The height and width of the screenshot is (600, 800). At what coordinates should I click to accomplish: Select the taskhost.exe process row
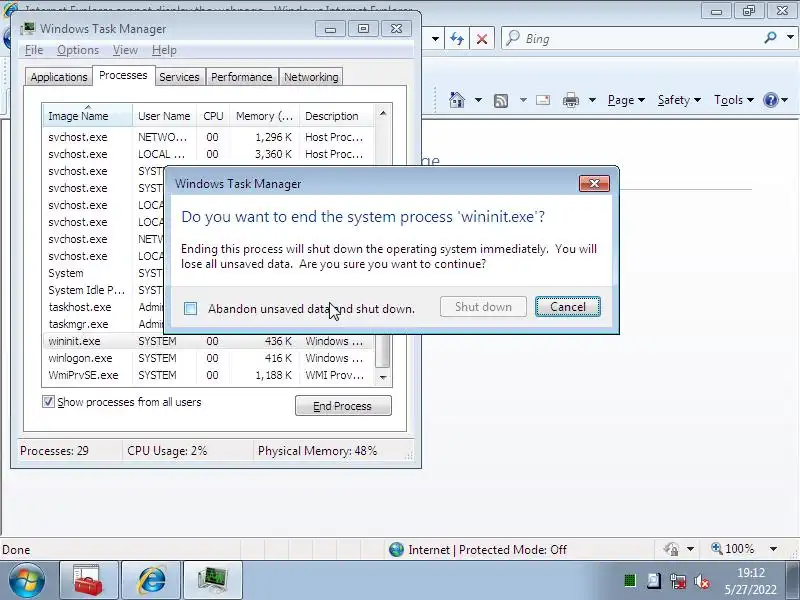pyautogui.click(x=104, y=307)
